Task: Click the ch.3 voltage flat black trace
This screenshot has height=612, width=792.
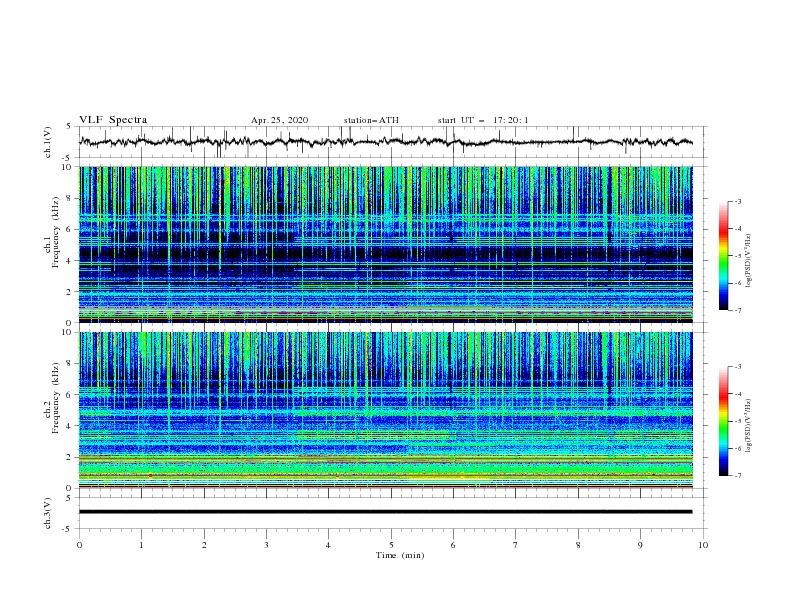Action: [385, 512]
